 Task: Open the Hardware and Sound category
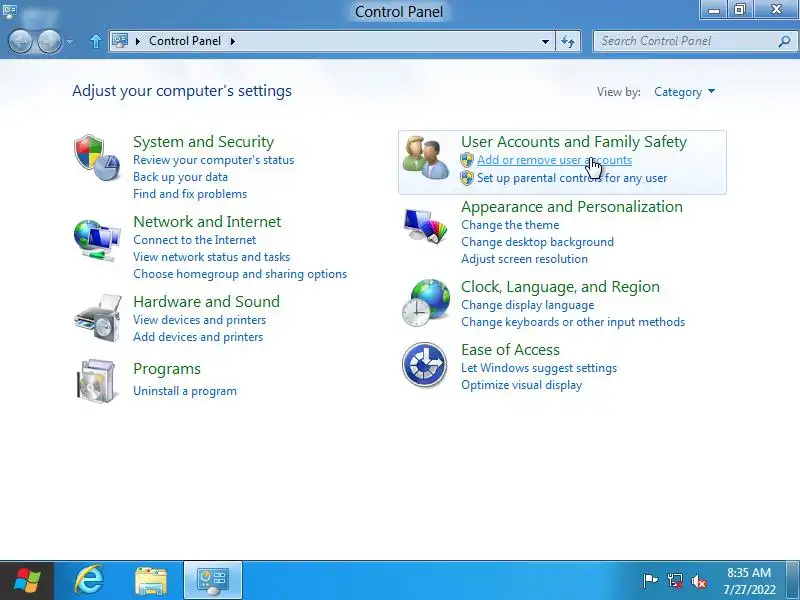point(206,302)
